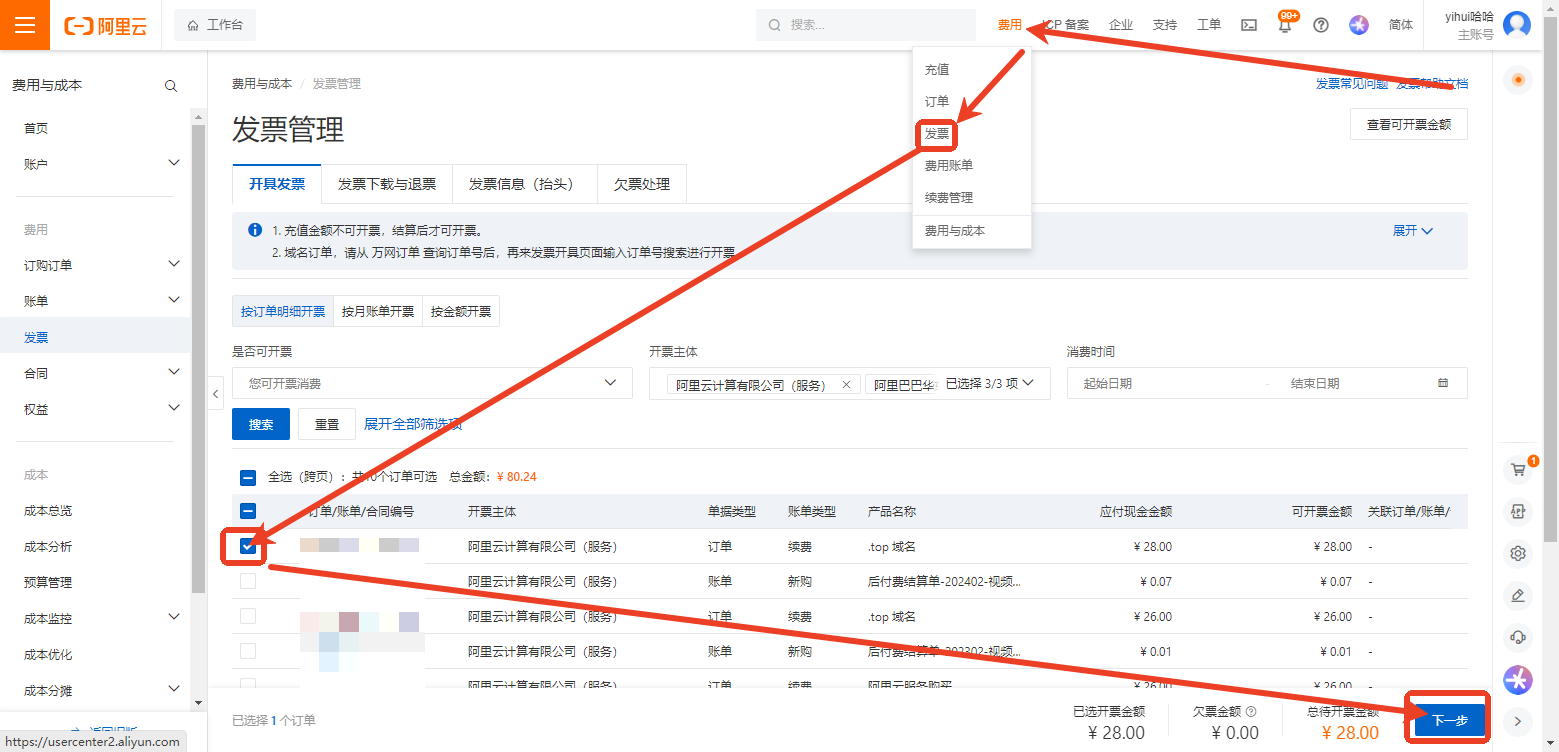The height and width of the screenshot is (752, 1559).
Task: Collapse the left sidebar handle
Action: [216, 394]
